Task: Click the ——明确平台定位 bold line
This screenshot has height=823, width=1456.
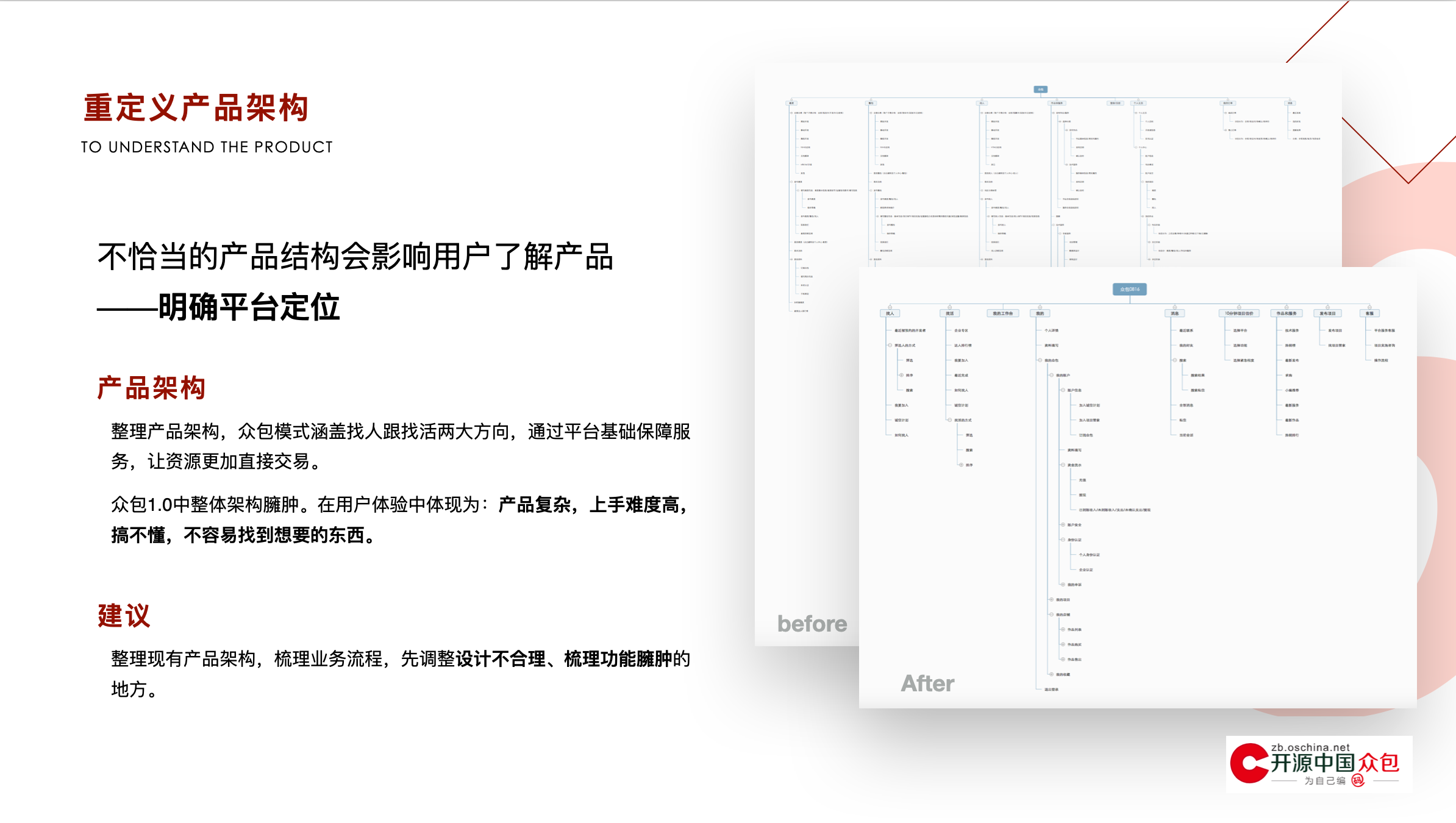Action: 218,307
